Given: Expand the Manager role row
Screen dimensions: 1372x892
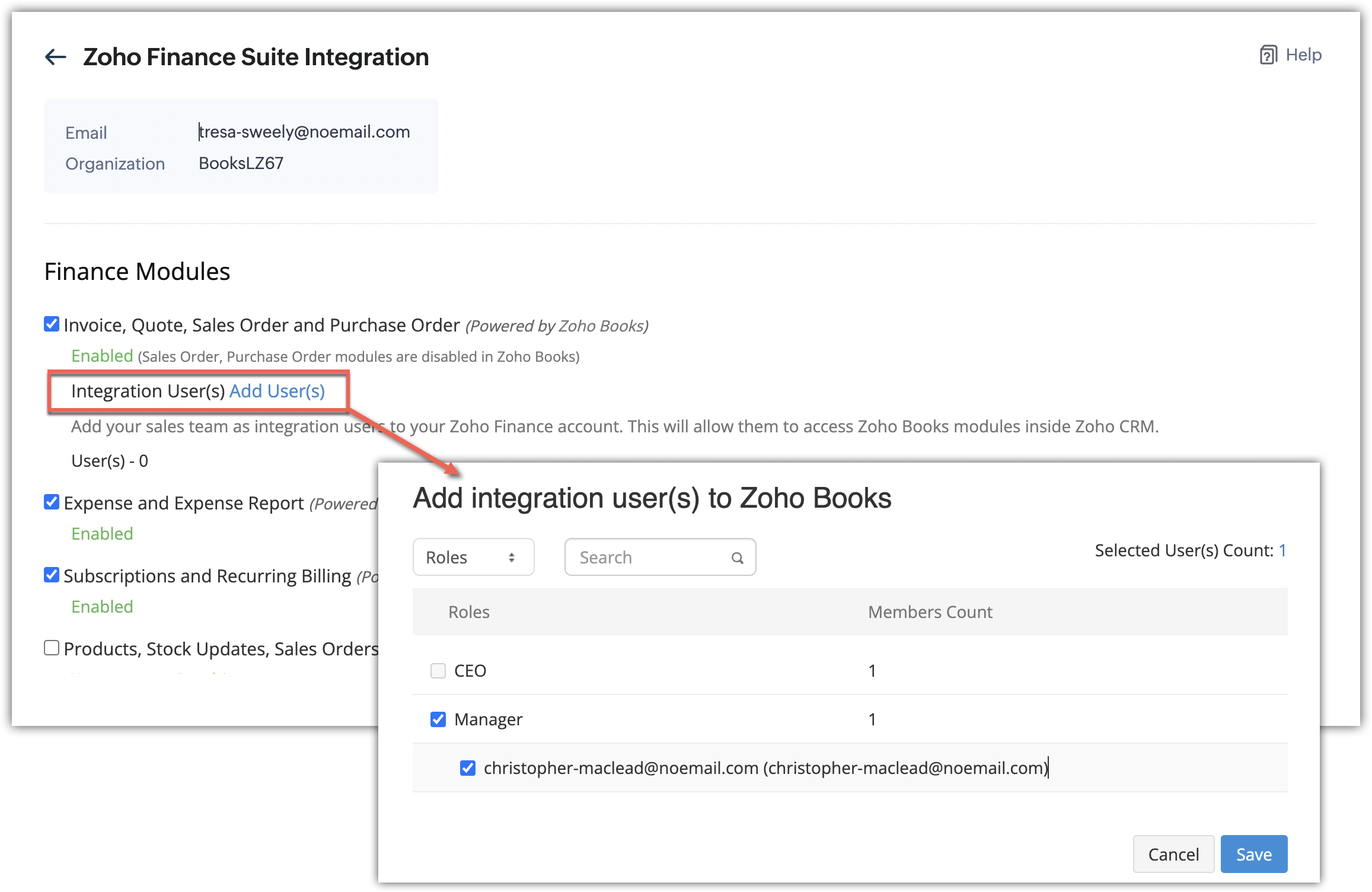Looking at the screenshot, I should [x=488, y=719].
